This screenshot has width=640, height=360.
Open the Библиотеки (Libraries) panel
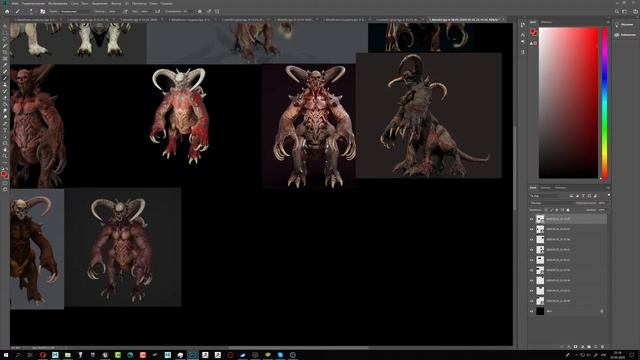pos(624,35)
